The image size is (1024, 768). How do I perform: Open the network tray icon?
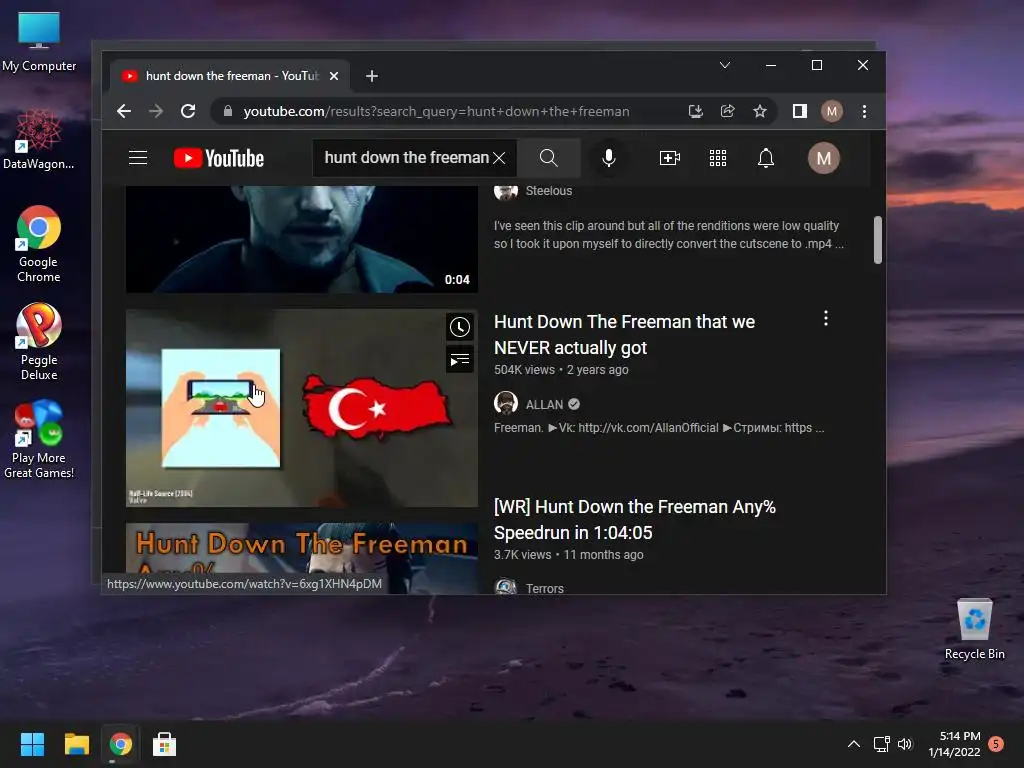[x=882, y=744]
